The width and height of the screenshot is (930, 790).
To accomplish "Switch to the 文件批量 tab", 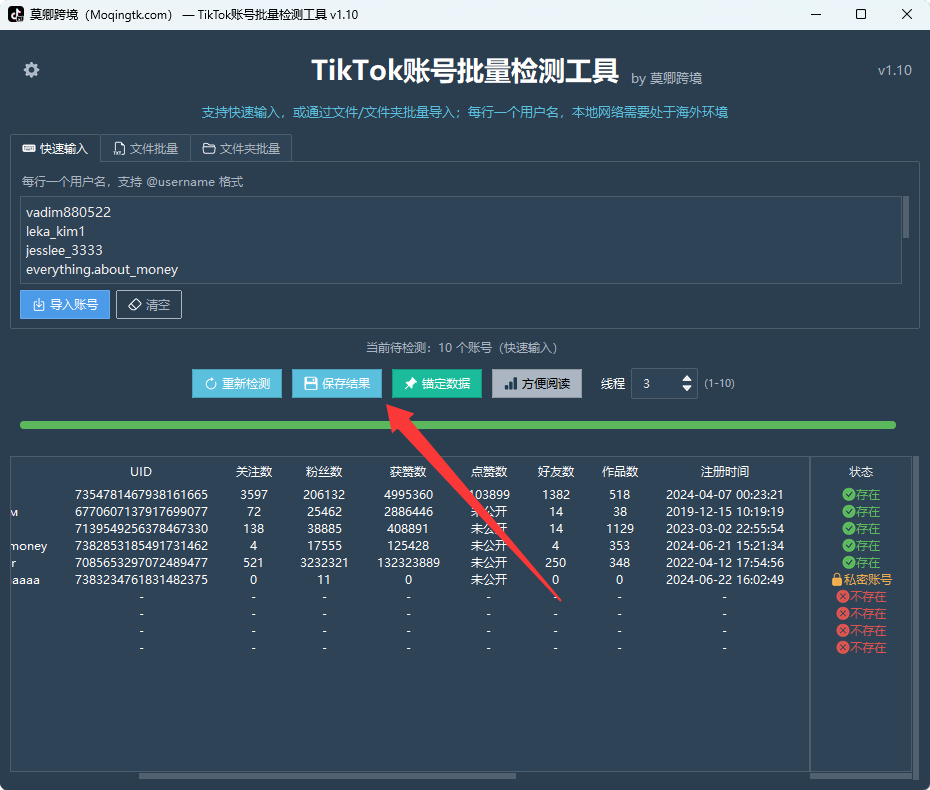I will point(145,148).
